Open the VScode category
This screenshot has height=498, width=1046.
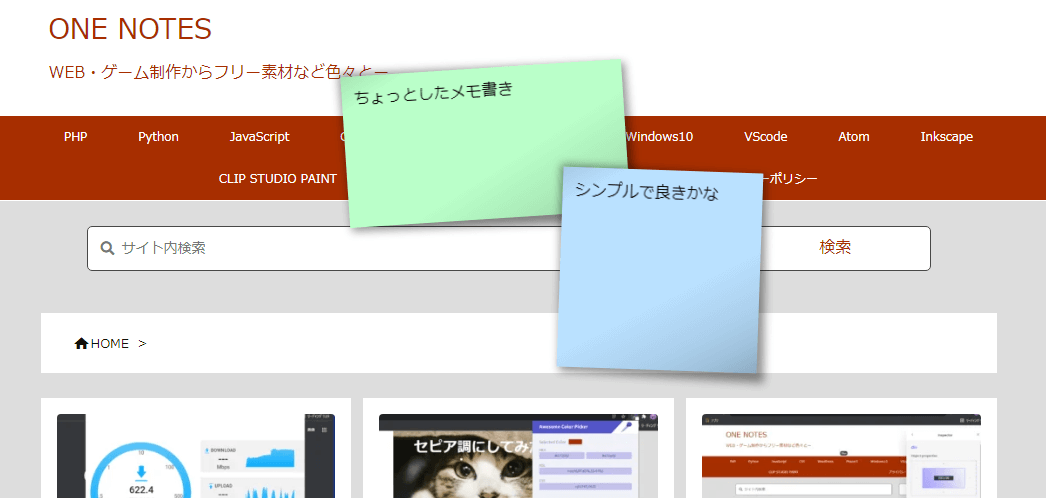(x=766, y=137)
